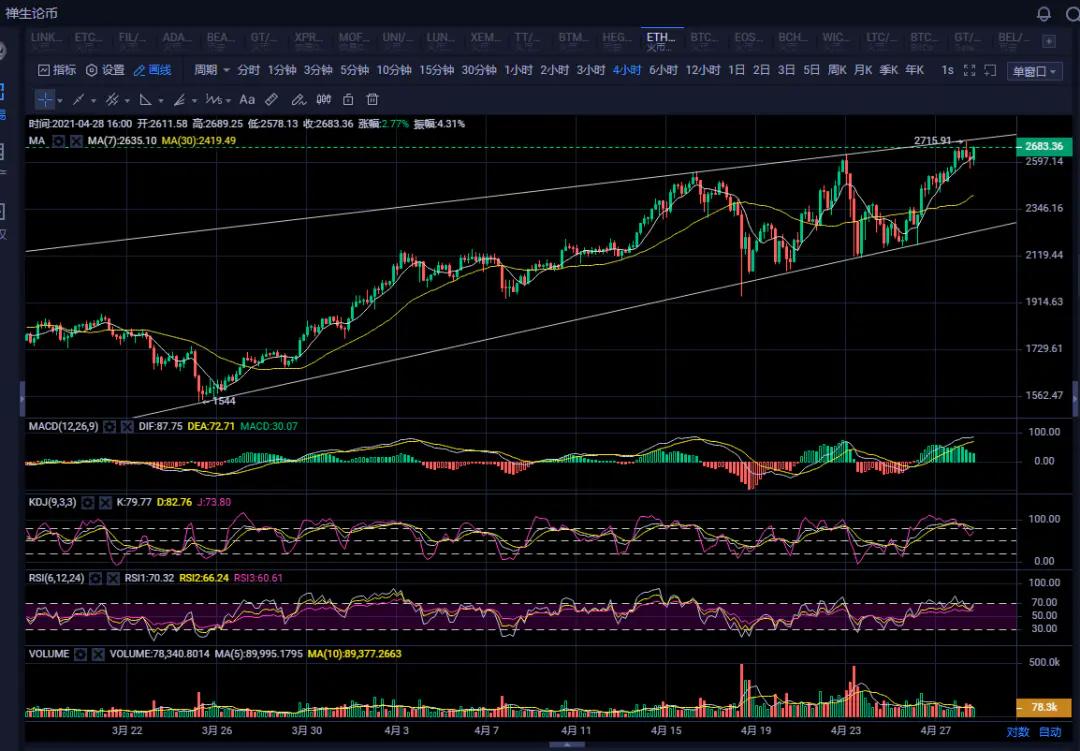
Task: Switch period to 1日
Action: click(x=736, y=70)
